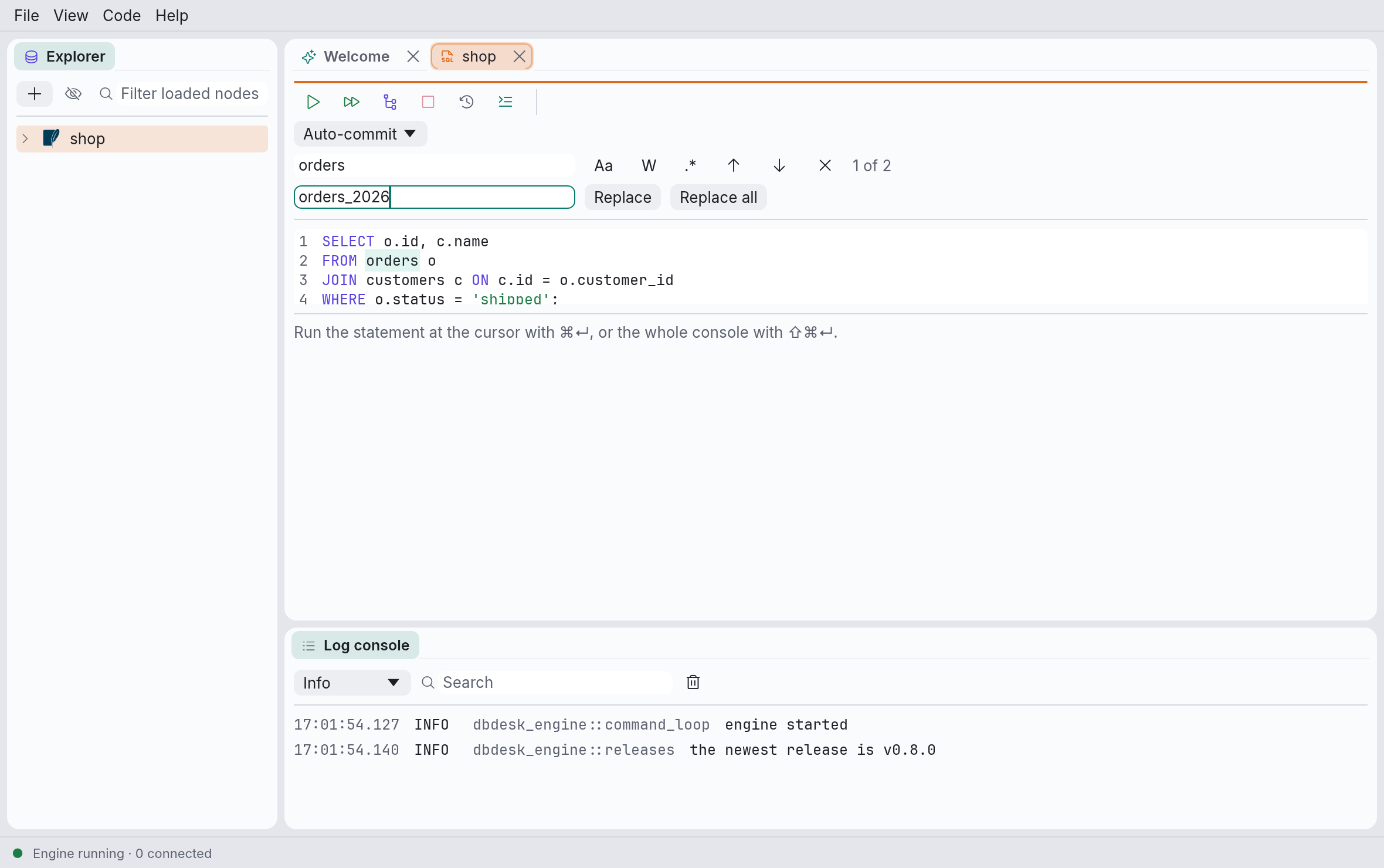Run the statement with the play icon

[313, 102]
